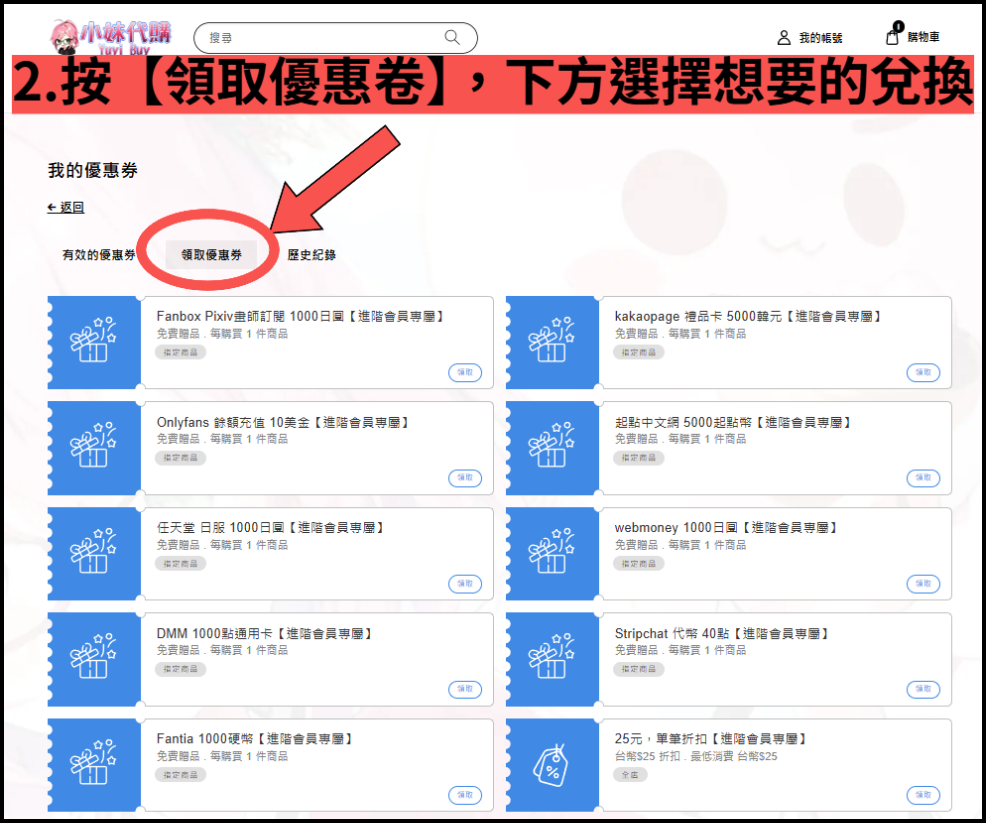Click the gift icon on Fantia coupon
Viewport: 986px width, 823px height.
(x=94, y=763)
